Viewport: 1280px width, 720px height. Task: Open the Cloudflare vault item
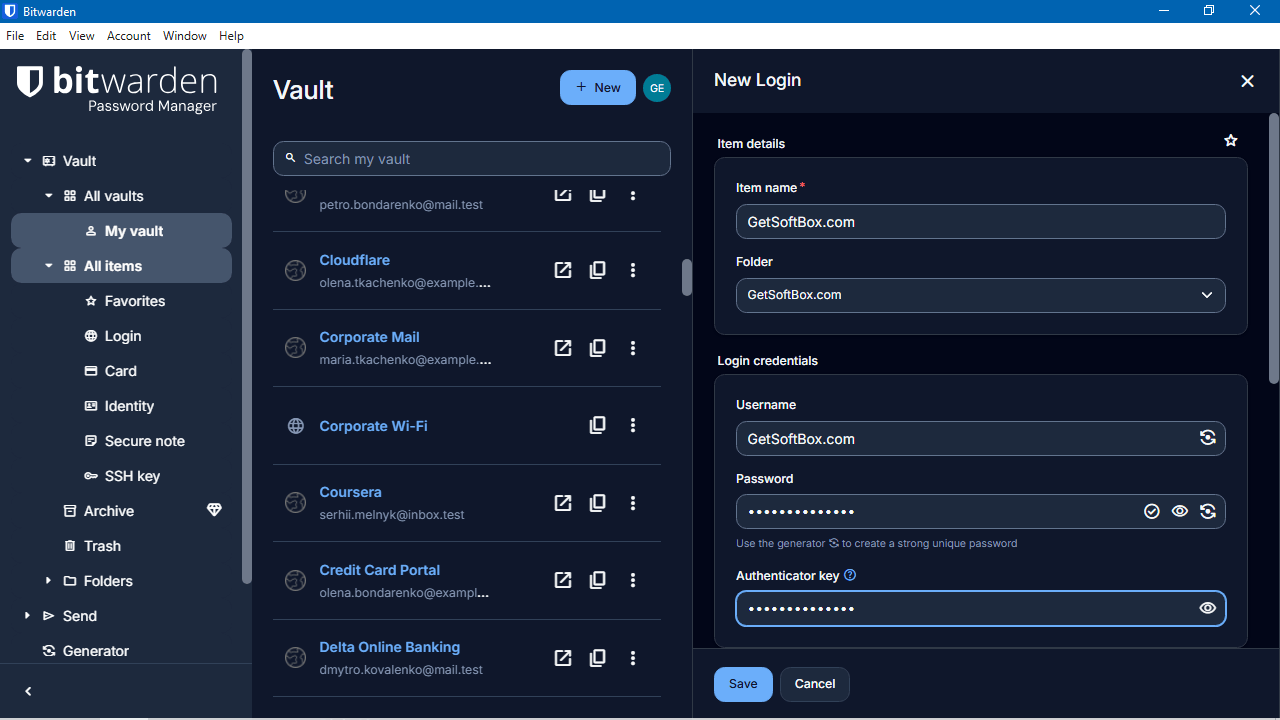tap(354, 260)
